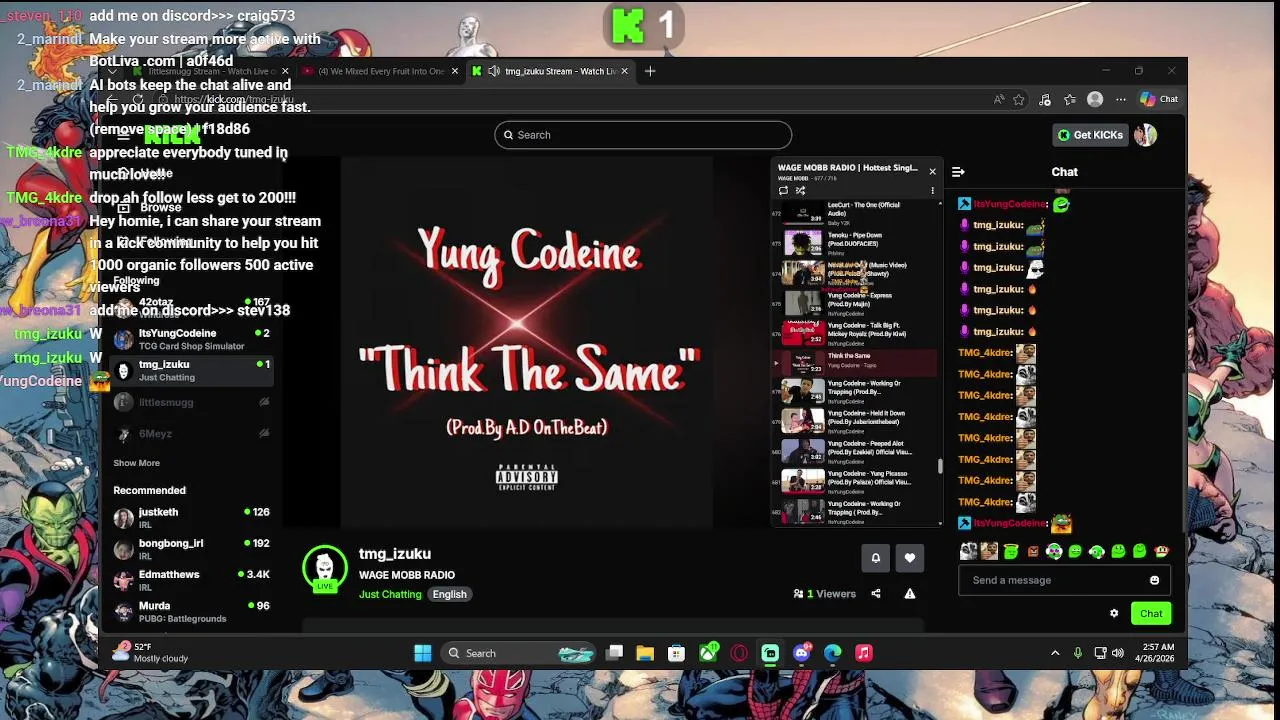
Task: Open File Explorer from the taskbar
Action: click(x=645, y=653)
